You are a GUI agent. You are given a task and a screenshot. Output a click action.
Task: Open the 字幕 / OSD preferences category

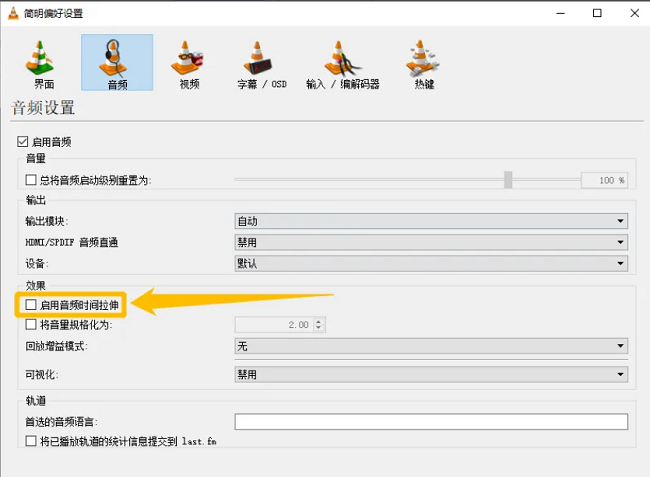click(262, 63)
